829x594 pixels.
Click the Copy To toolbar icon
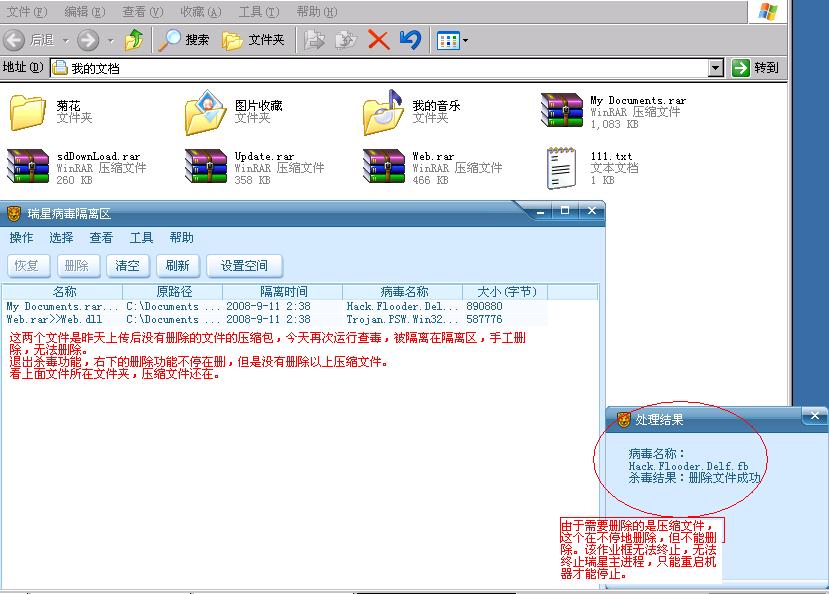tap(346, 40)
